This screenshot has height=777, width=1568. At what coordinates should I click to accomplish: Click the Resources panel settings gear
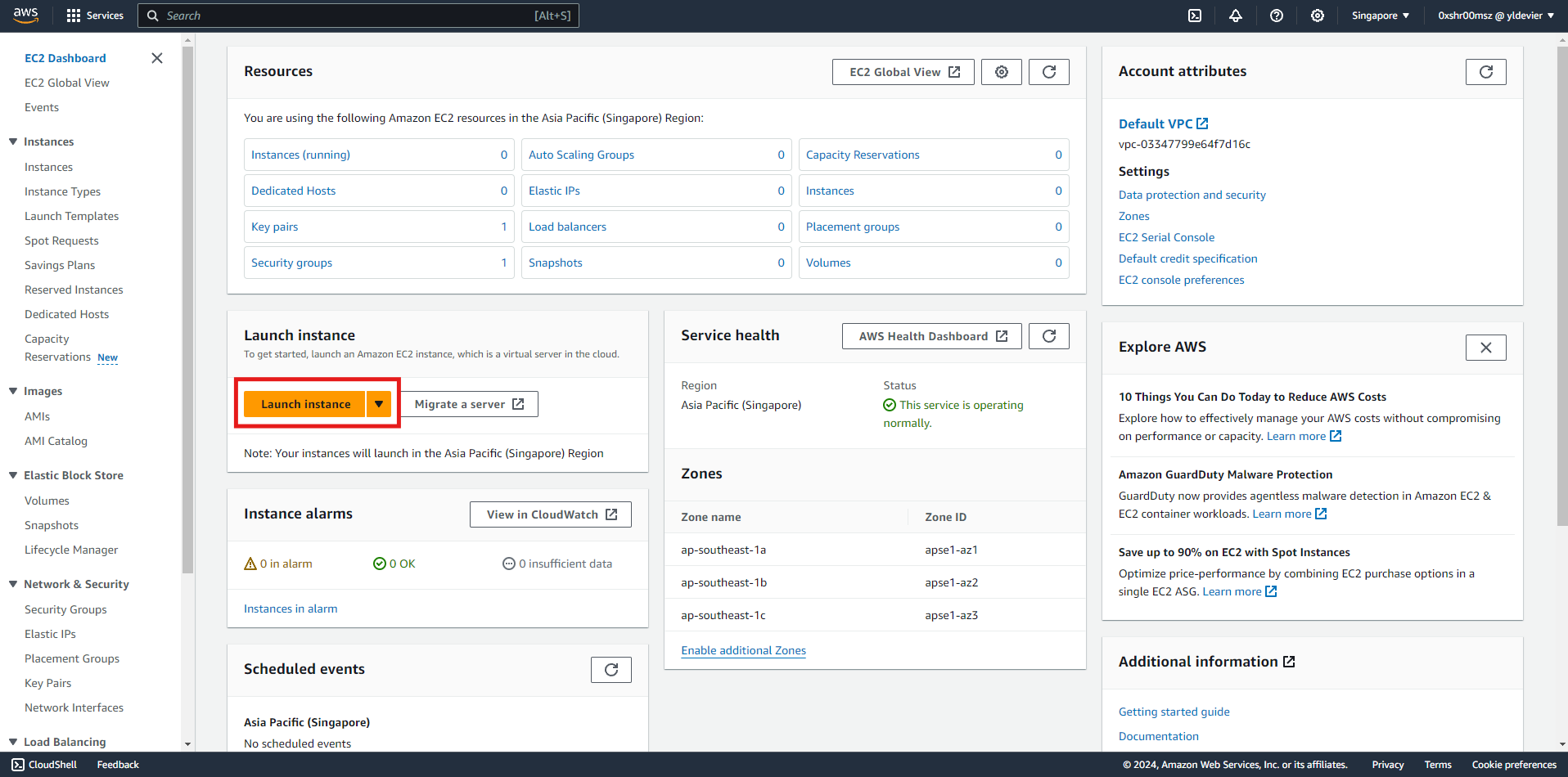pos(1002,72)
